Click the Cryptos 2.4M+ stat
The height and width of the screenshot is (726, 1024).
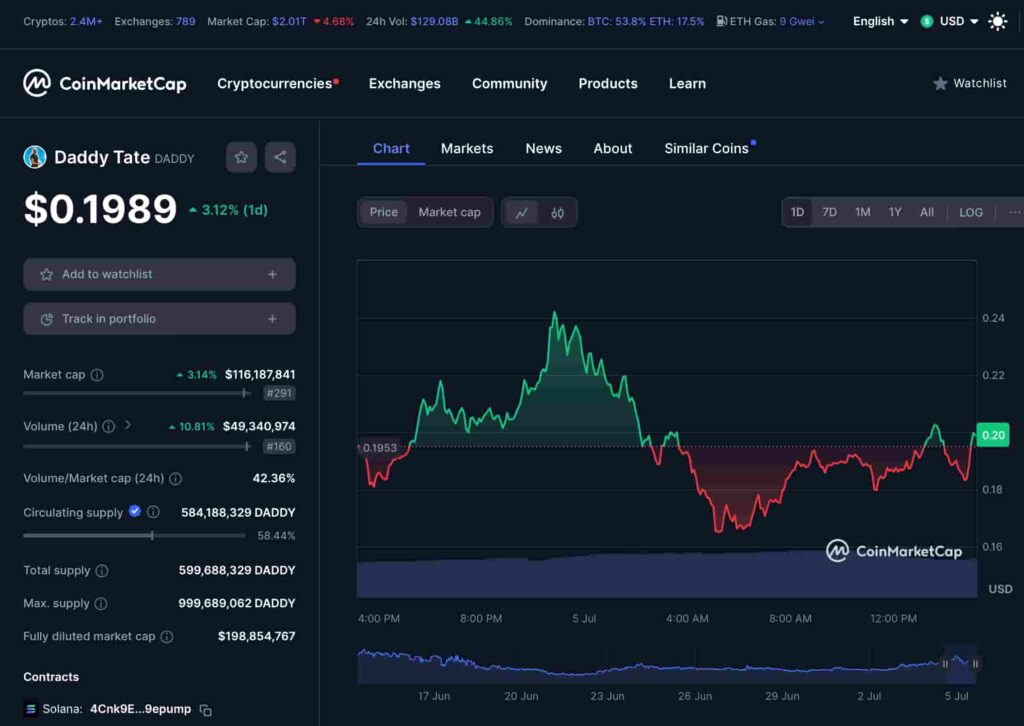[x=63, y=22]
